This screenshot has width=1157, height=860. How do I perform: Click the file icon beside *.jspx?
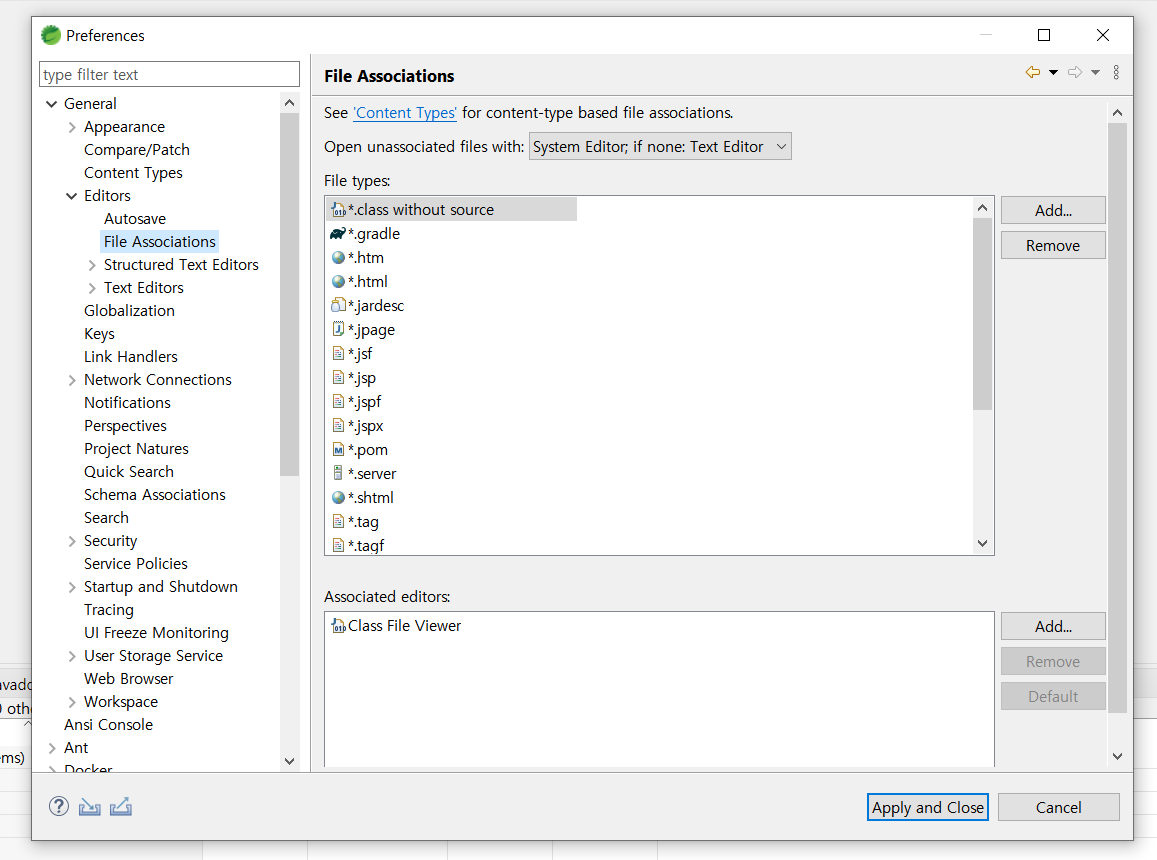(339, 425)
